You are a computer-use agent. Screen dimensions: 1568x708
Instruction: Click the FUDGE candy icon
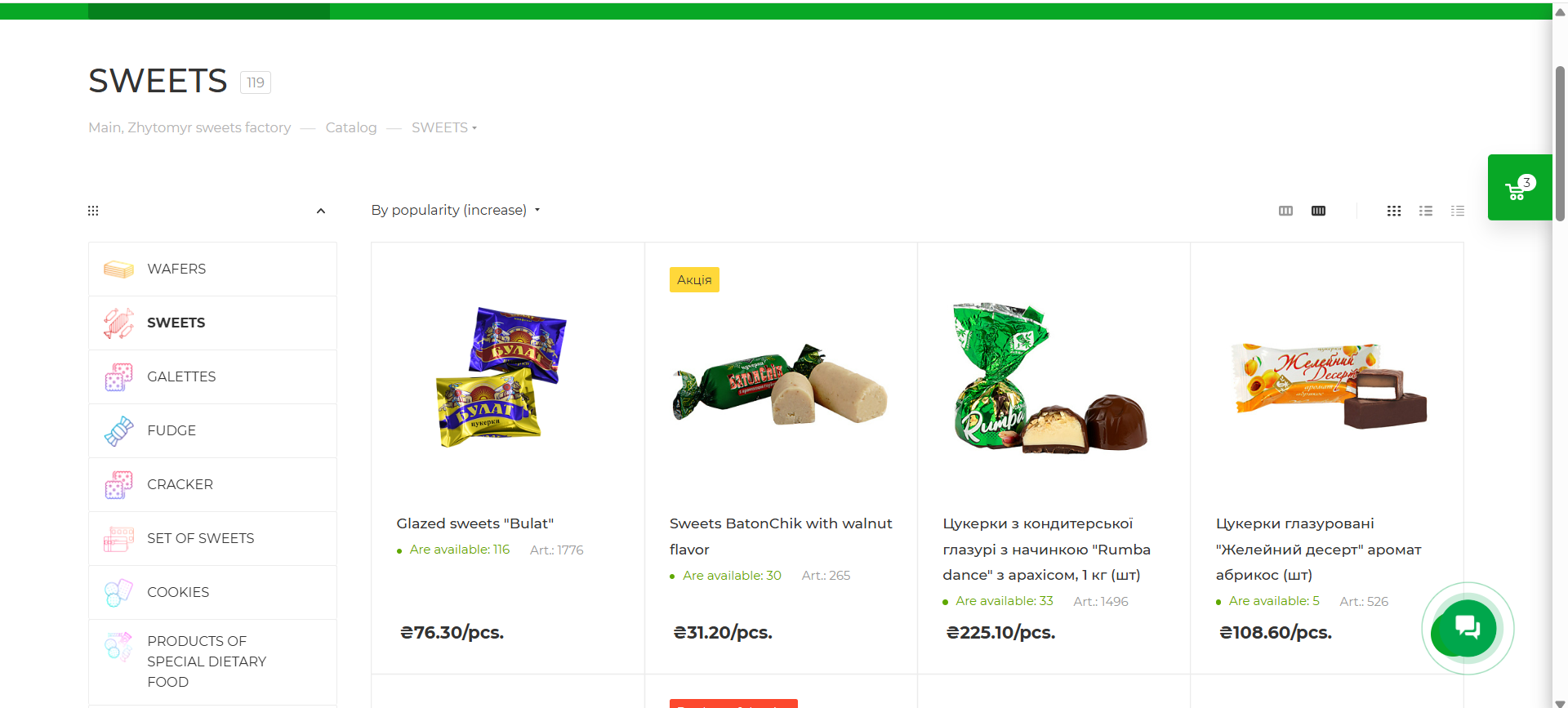click(118, 430)
